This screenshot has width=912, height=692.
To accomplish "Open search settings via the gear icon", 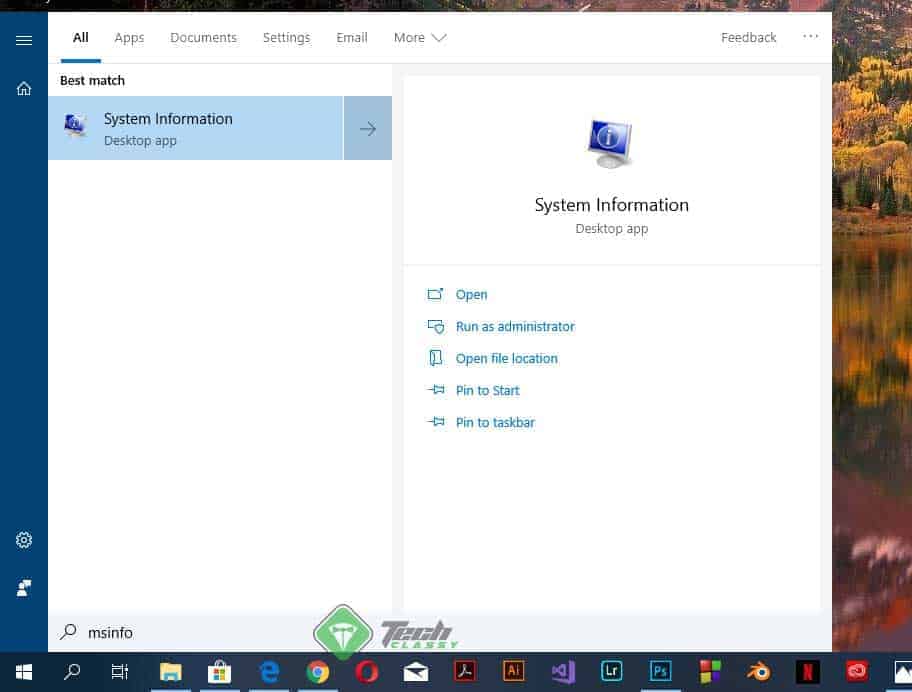I will pos(24,540).
